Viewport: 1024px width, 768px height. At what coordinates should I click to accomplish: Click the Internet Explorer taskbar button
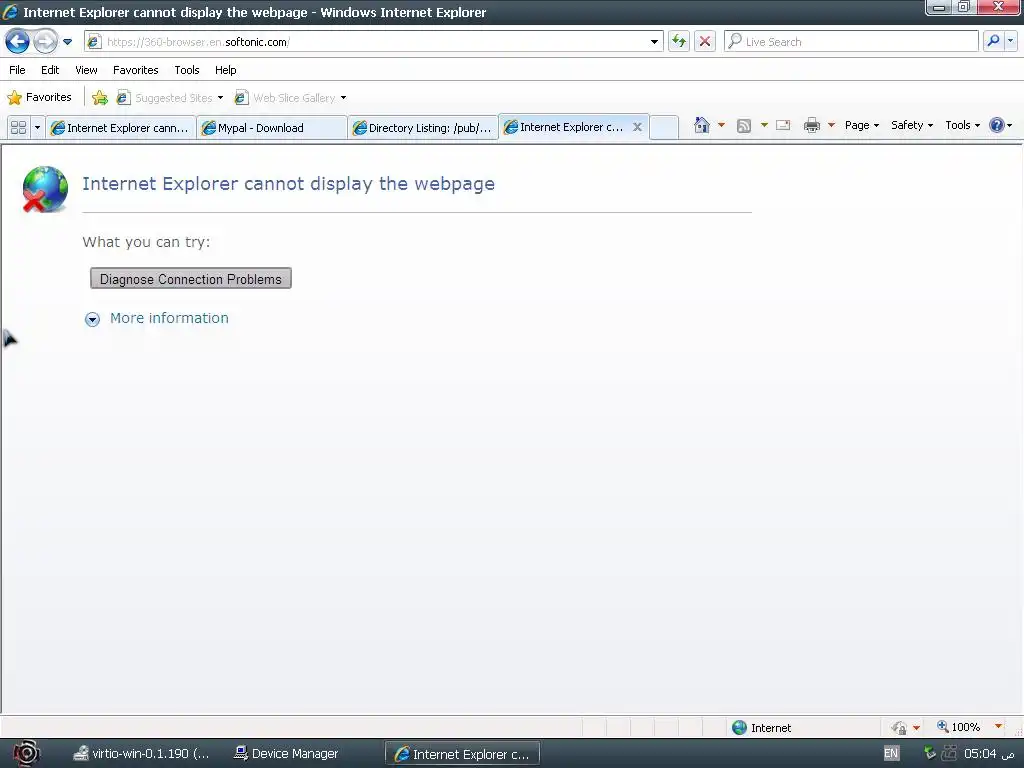[x=462, y=754]
